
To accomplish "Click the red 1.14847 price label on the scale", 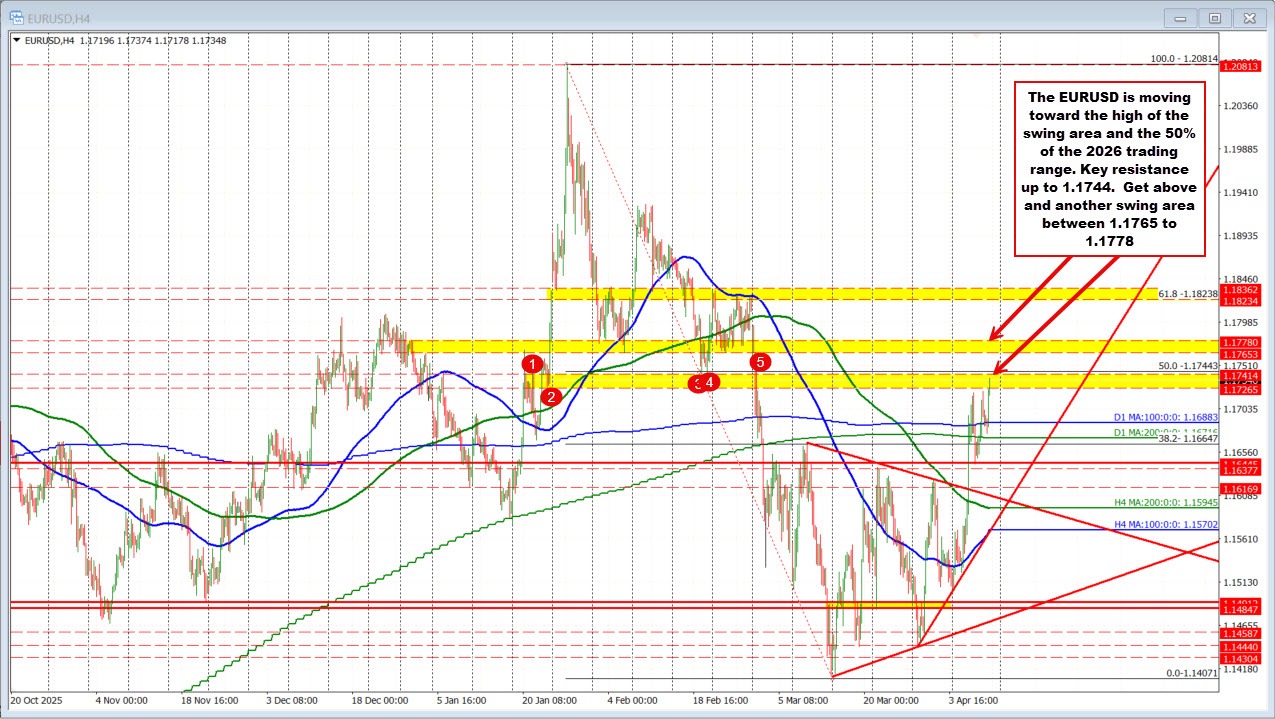I will tap(1243, 607).
